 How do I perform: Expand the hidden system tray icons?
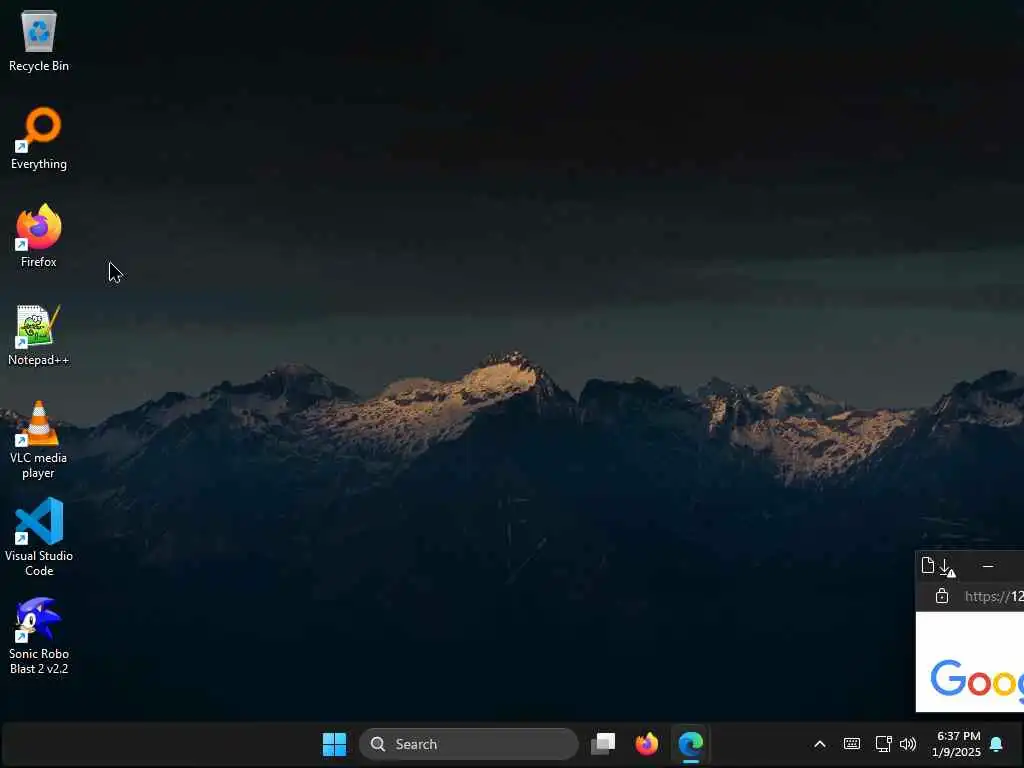click(820, 744)
